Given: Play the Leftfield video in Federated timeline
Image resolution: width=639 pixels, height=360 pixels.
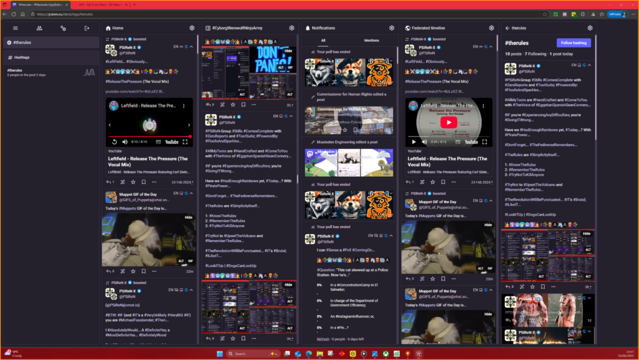Looking at the screenshot, I should pos(449,122).
